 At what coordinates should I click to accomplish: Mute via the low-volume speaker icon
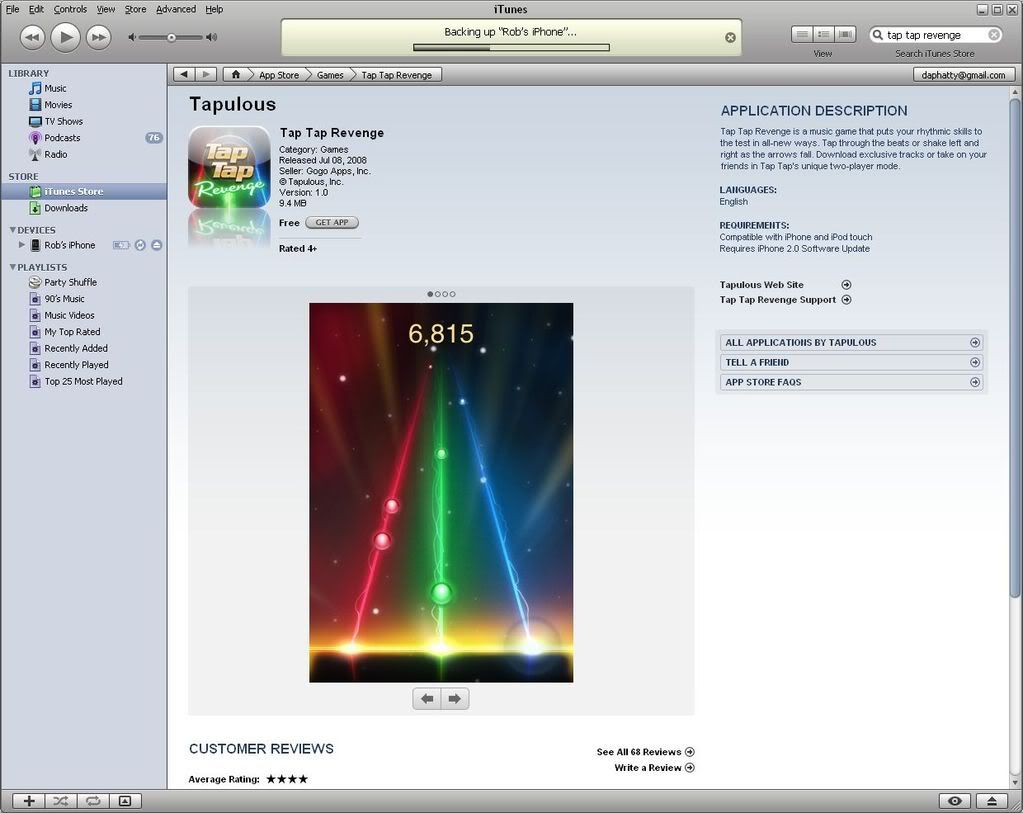(x=132, y=37)
